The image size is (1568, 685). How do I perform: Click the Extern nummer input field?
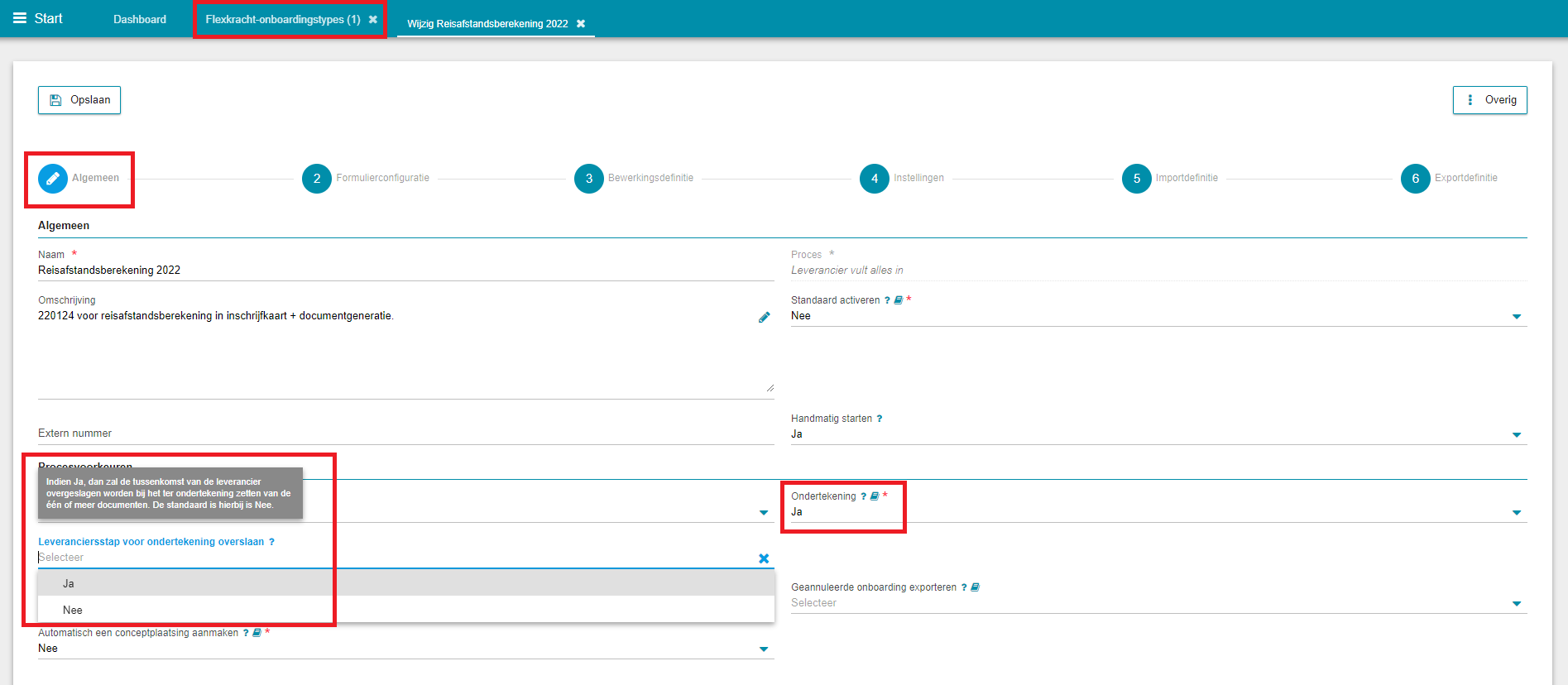point(405,434)
